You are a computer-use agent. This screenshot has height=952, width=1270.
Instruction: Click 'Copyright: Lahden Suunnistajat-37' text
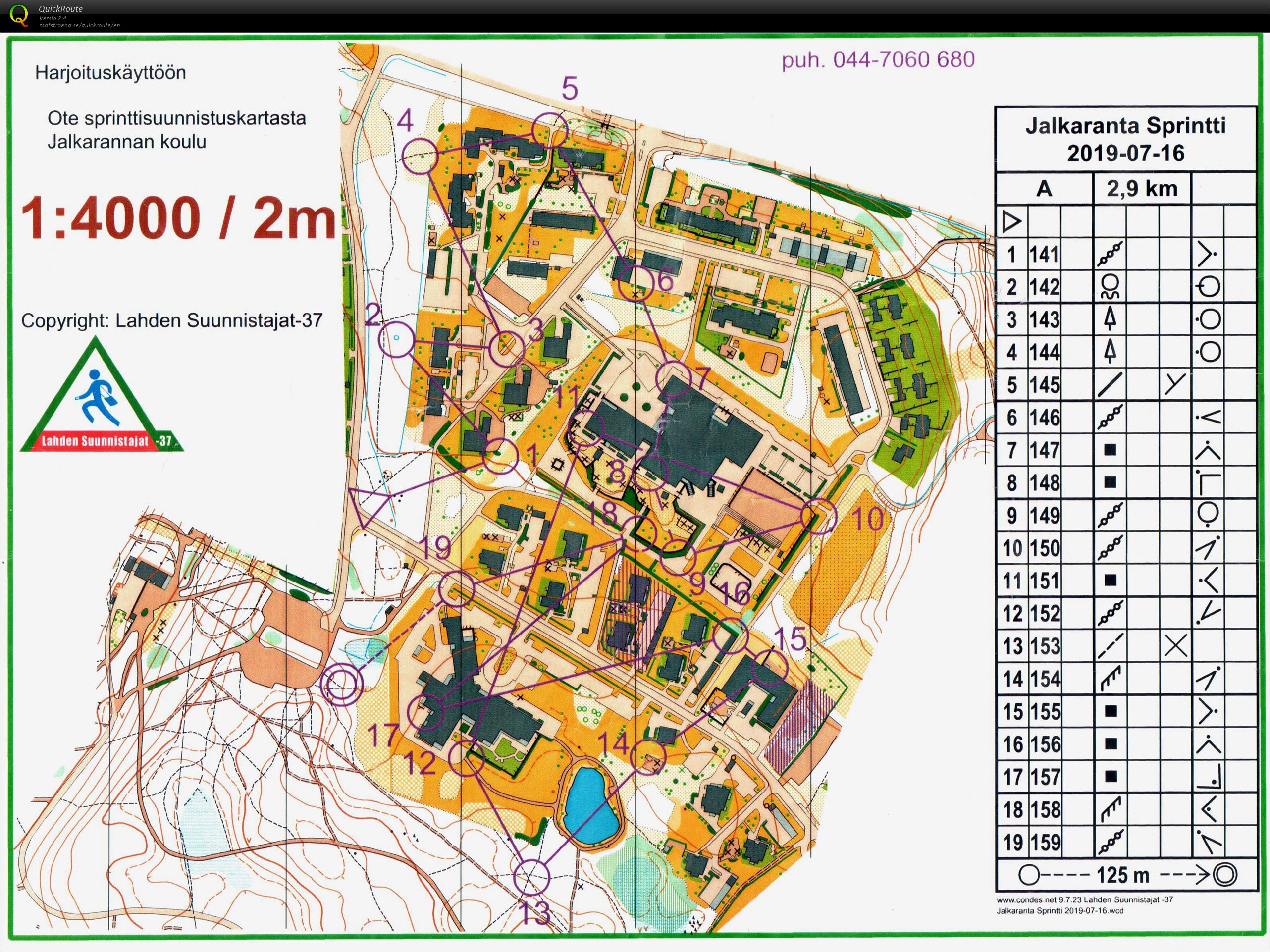172,320
